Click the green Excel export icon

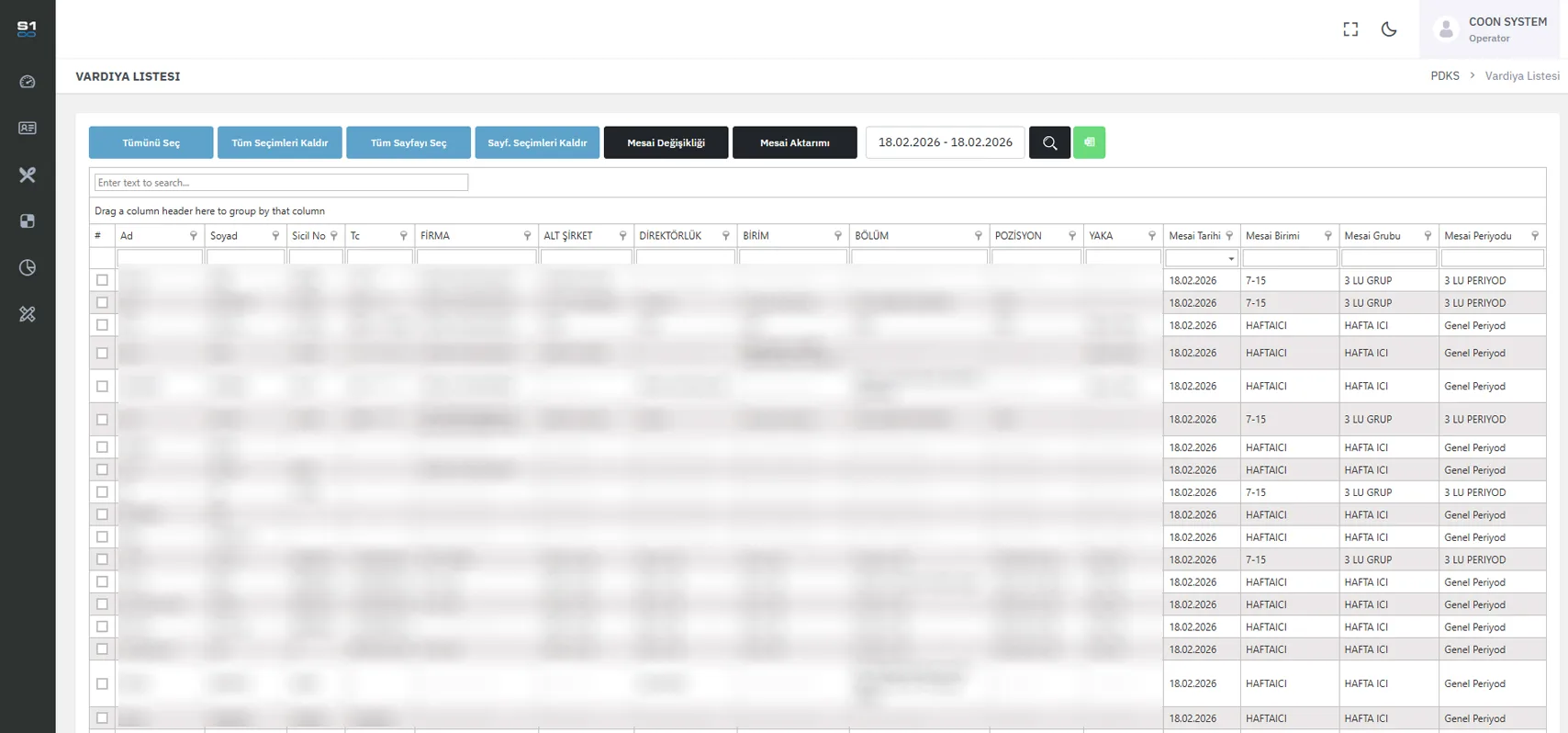pyautogui.click(x=1089, y=142)
